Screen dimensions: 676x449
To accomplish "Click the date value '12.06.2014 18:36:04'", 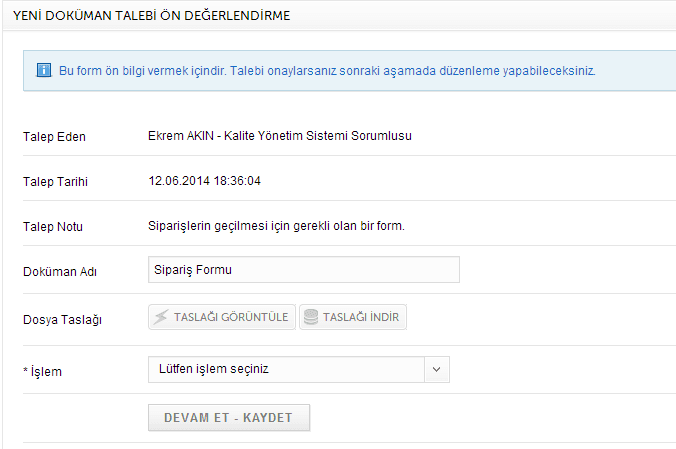I will 204,181.
